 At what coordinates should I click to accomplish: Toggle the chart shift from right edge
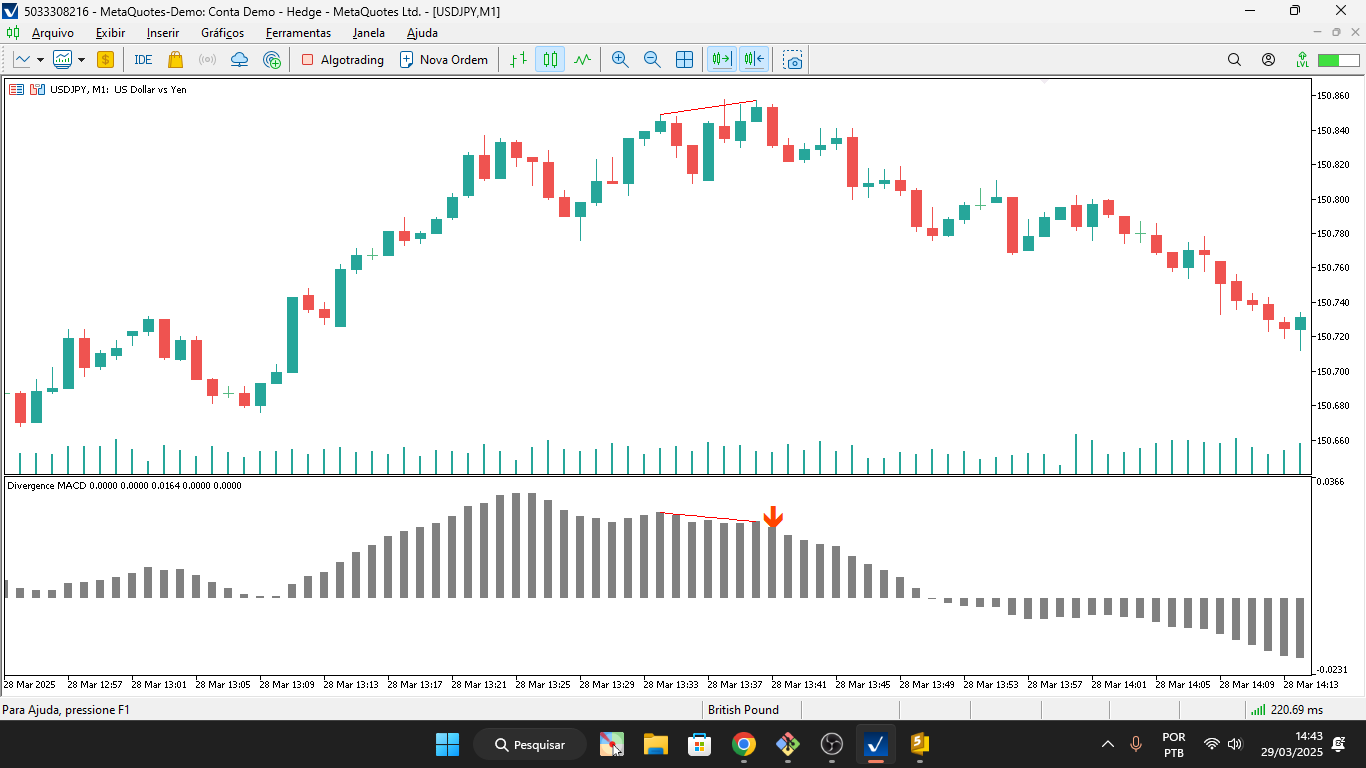click(x=755, y=59)
